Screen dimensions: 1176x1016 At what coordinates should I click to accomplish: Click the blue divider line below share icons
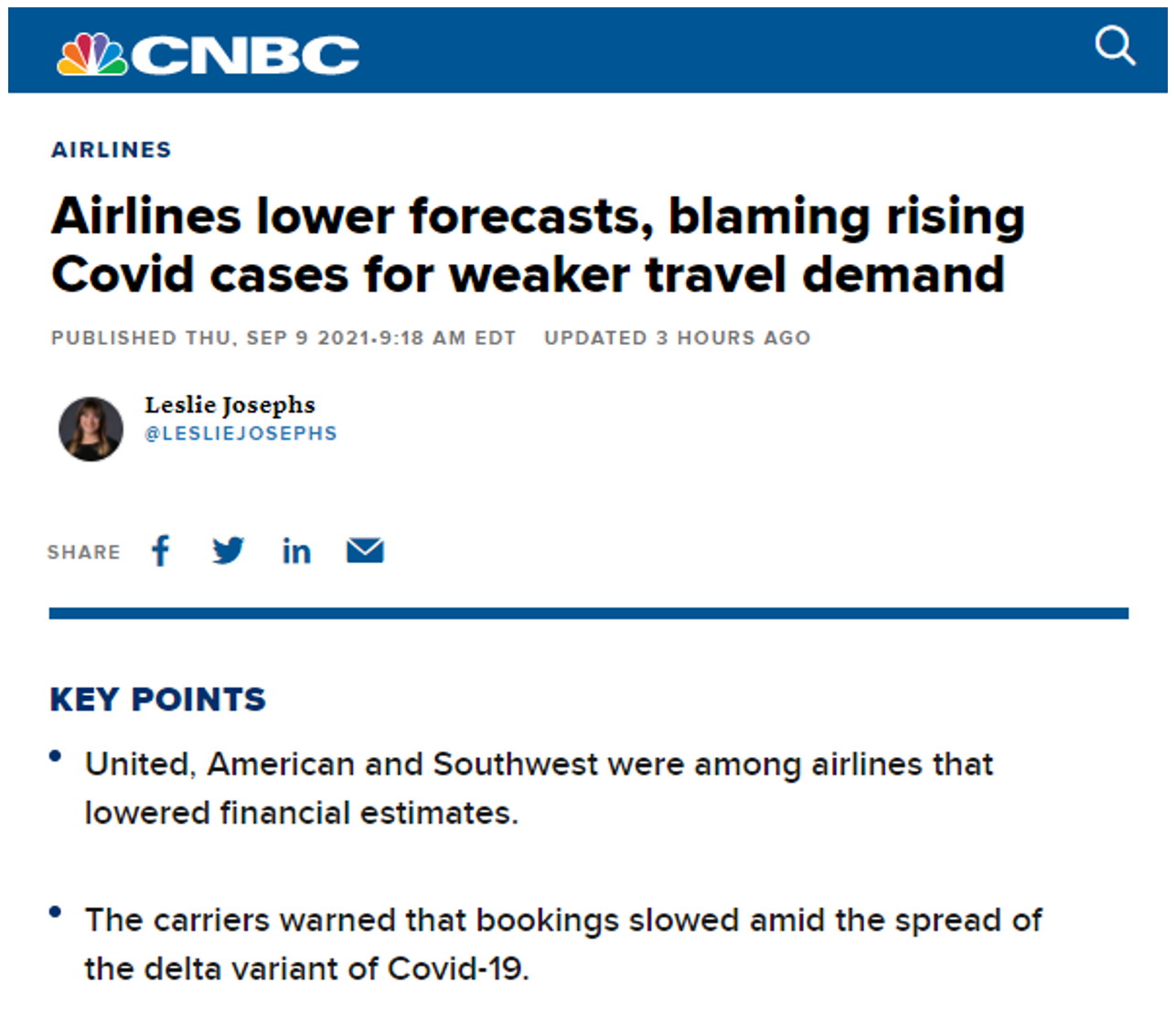[588, 614]
